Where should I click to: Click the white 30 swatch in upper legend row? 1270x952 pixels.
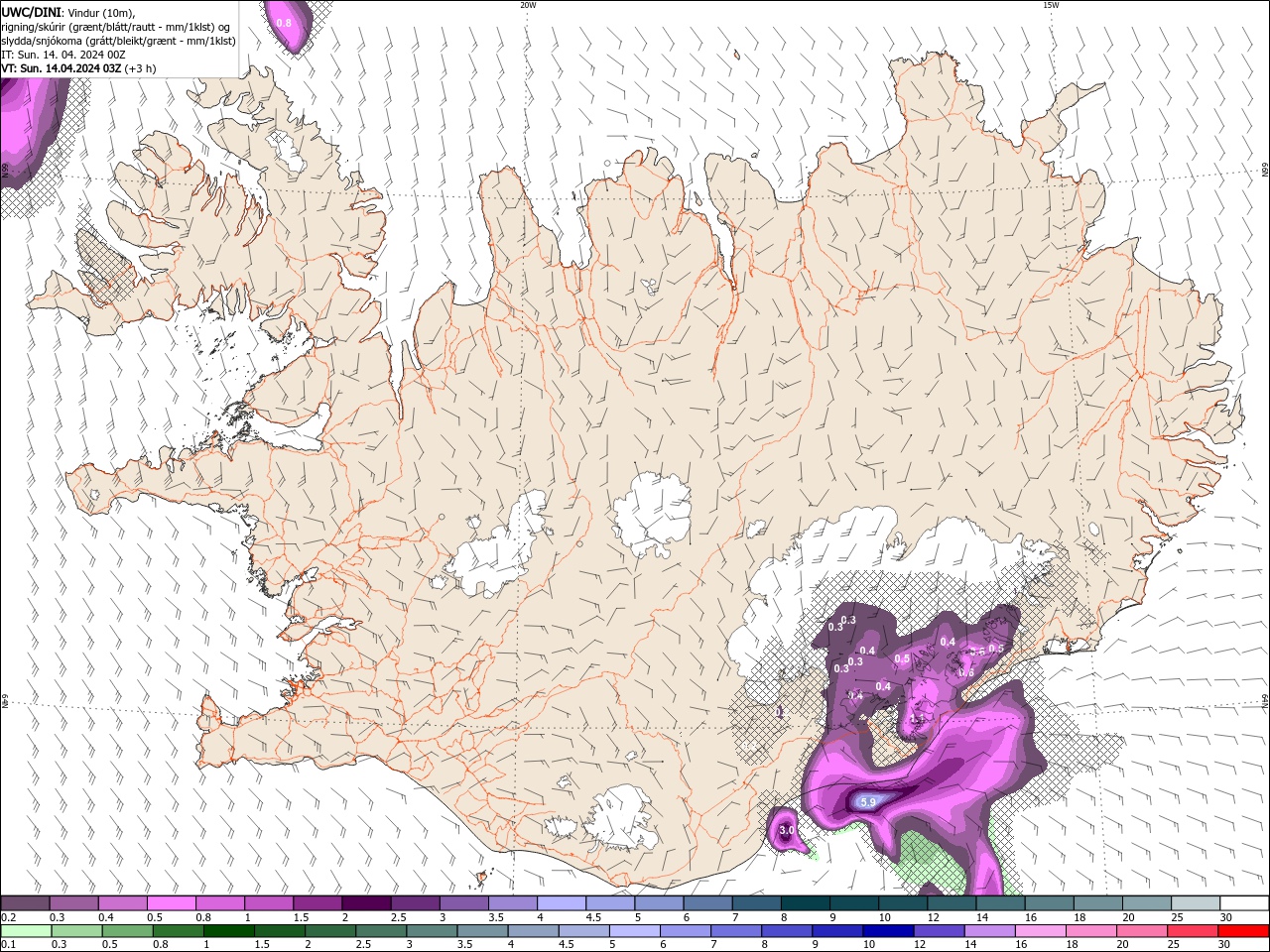(1243, 903)
